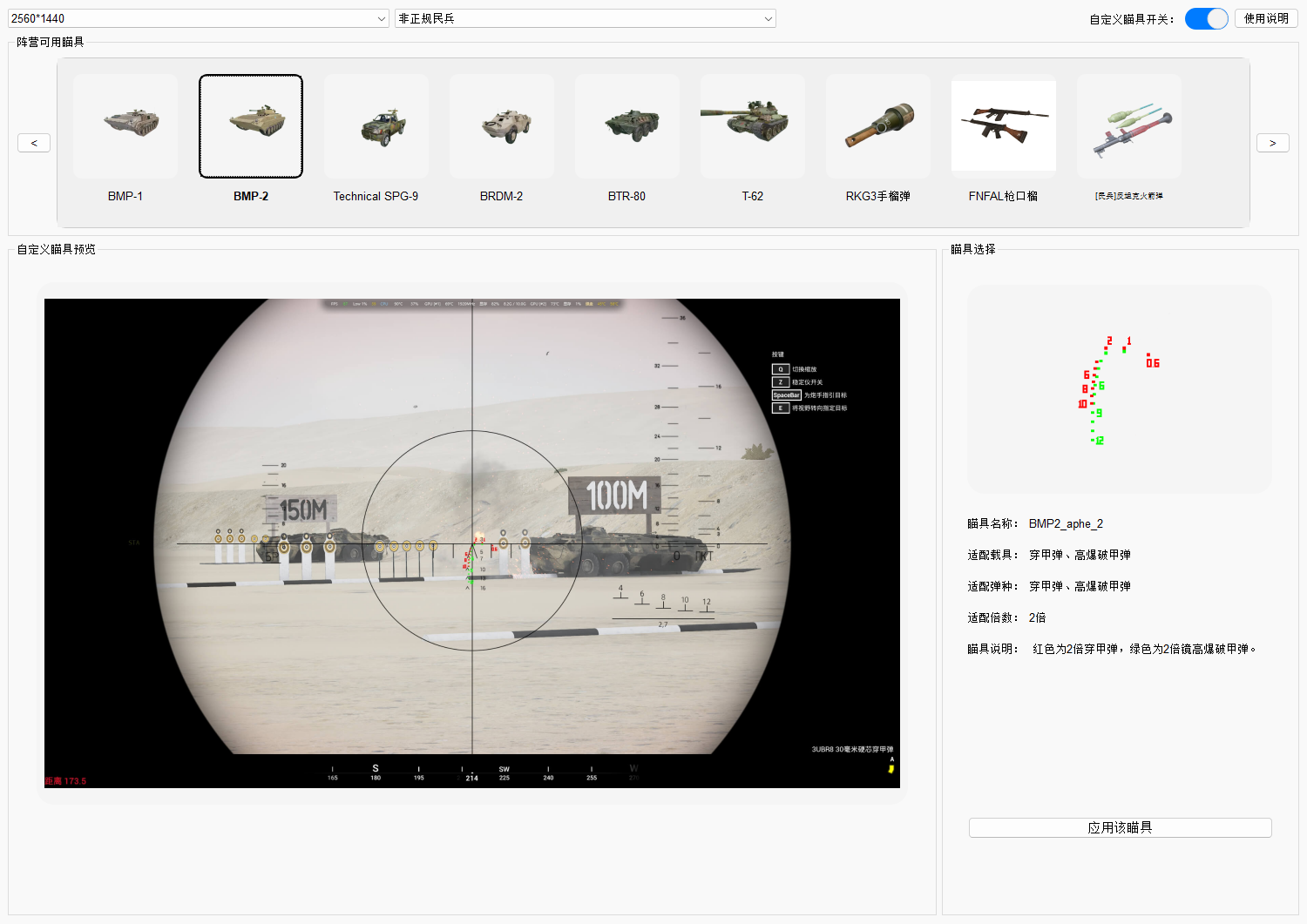Click the 瞄具说明 description text
This screenshot has height=924, width=1307.
coord(1145,649)
